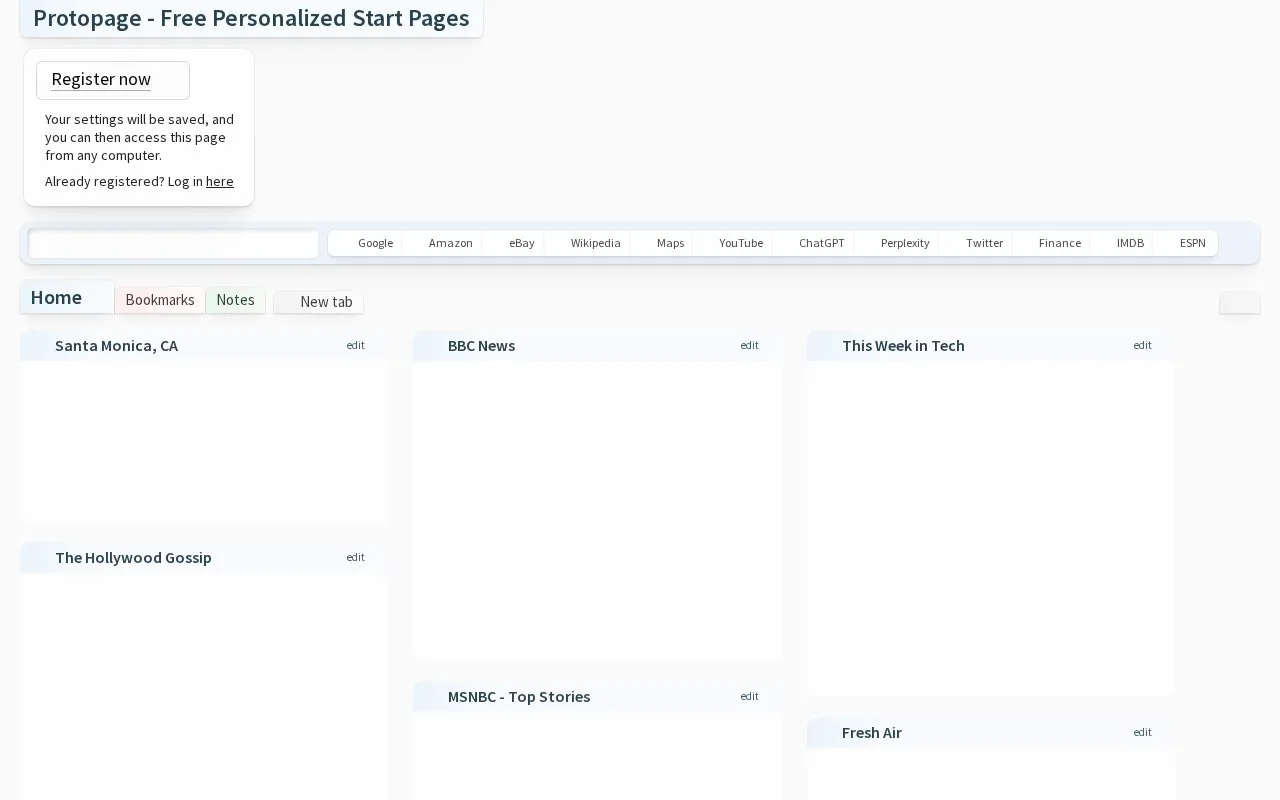Edit the Fresh Air widget
The image size is (1280, 800).
[1143, 732]
